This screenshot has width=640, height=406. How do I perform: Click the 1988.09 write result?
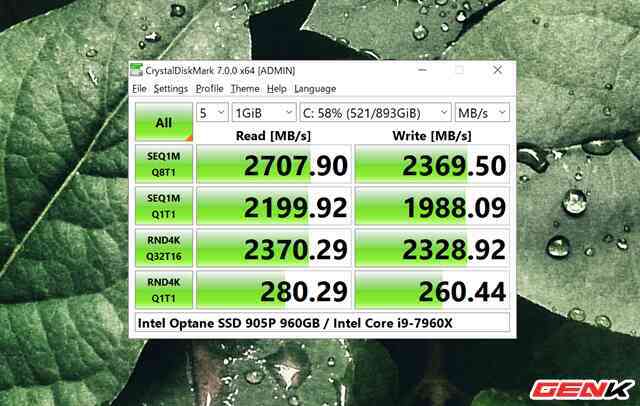pos(432,206)
